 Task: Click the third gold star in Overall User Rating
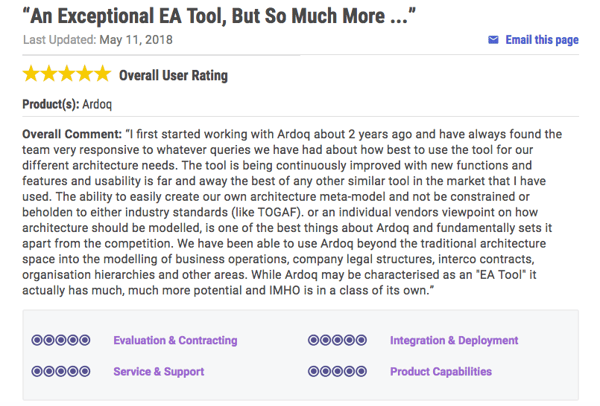coord(67,73)
